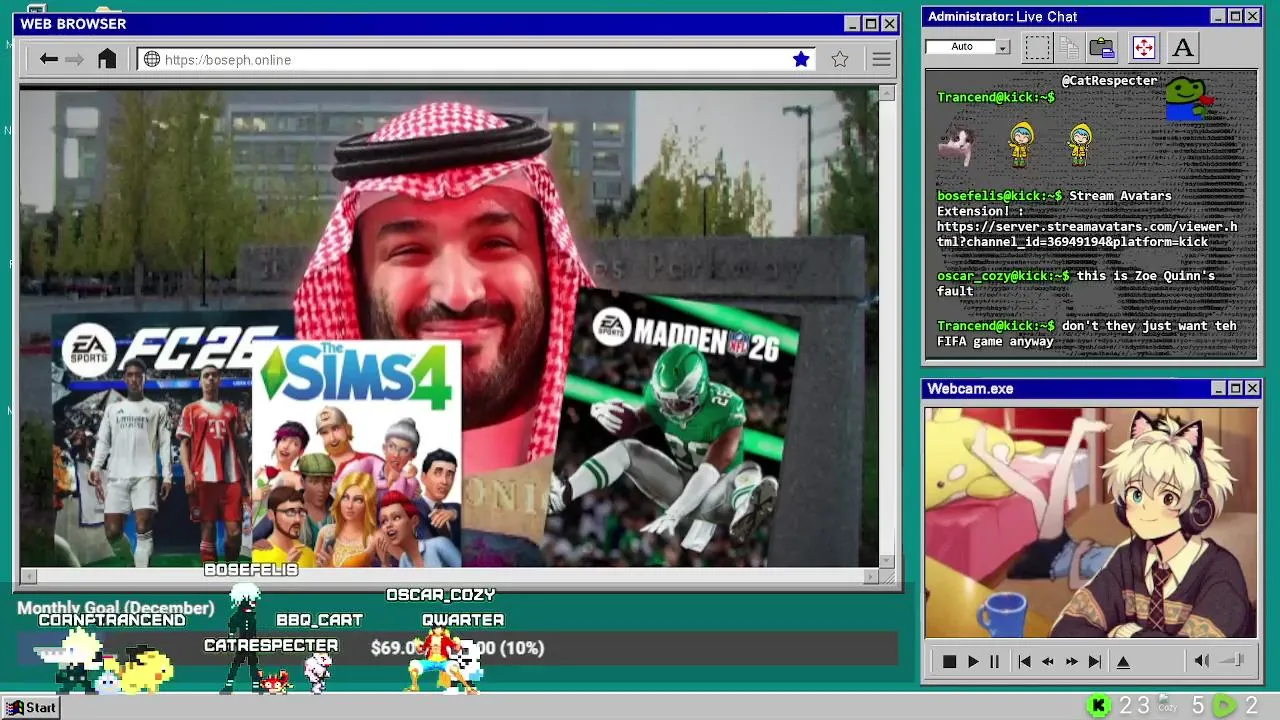Click the frog holding rose emote
Viewport: 1280px width, 720px height.
(x=1188, y=99)
